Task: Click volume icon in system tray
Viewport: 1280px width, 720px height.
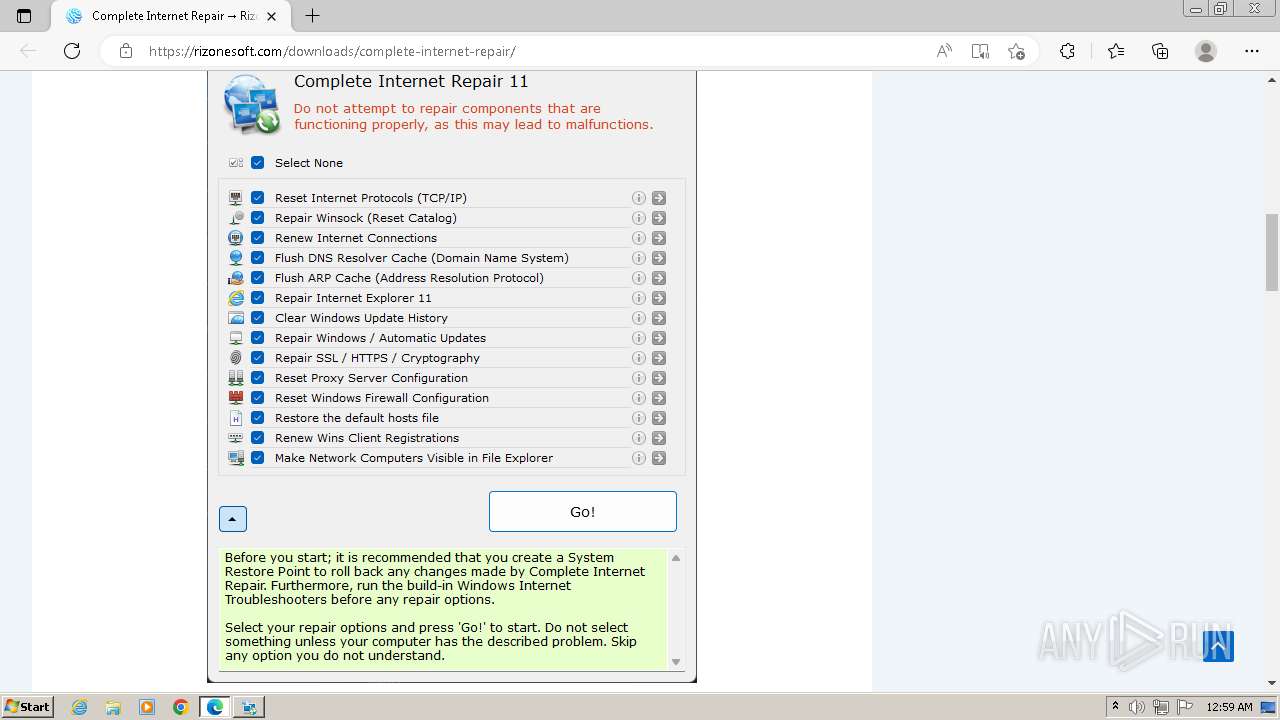Action: [x=1137, y=707]
